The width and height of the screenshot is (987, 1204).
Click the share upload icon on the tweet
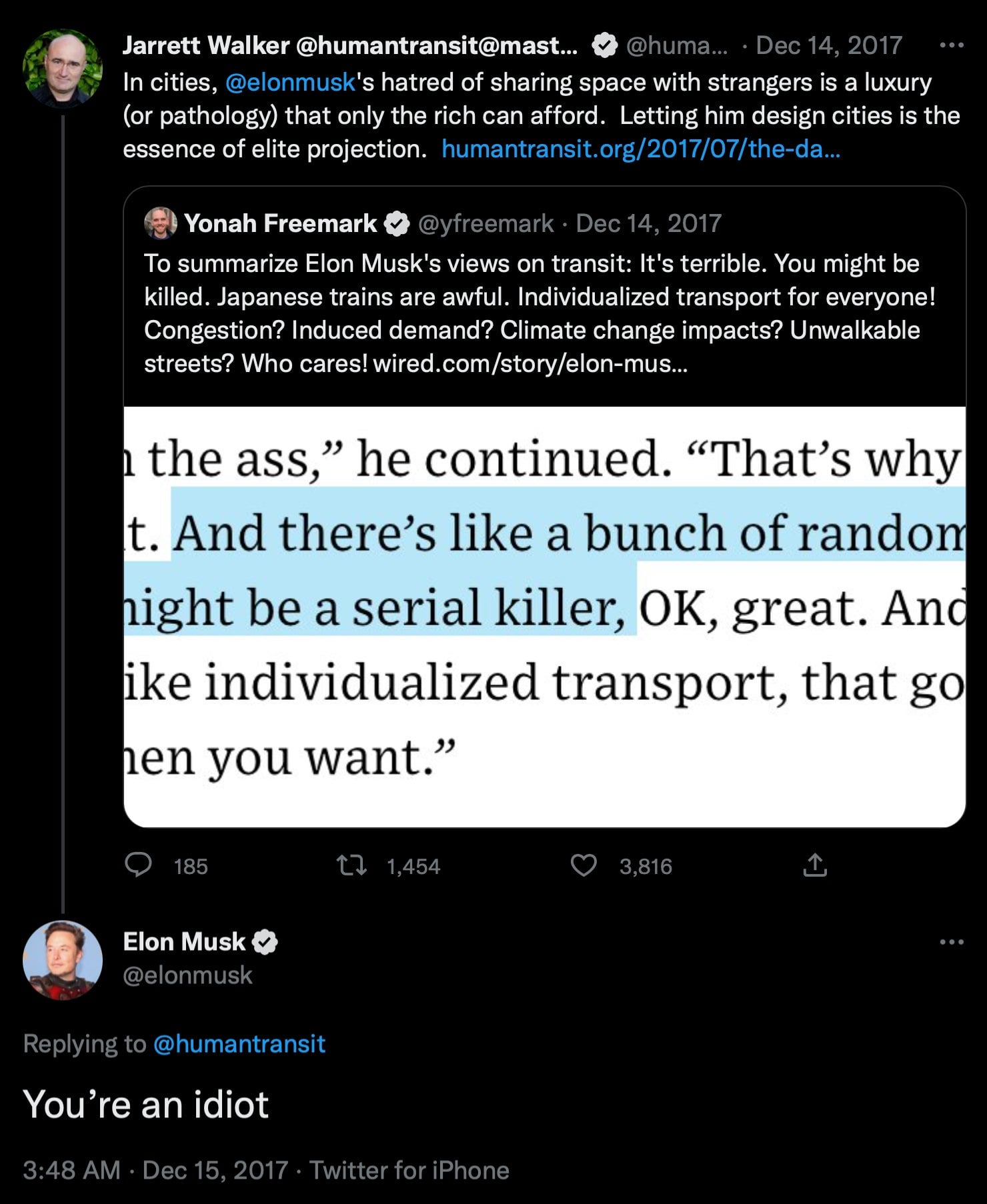click(x=815, y=867)
